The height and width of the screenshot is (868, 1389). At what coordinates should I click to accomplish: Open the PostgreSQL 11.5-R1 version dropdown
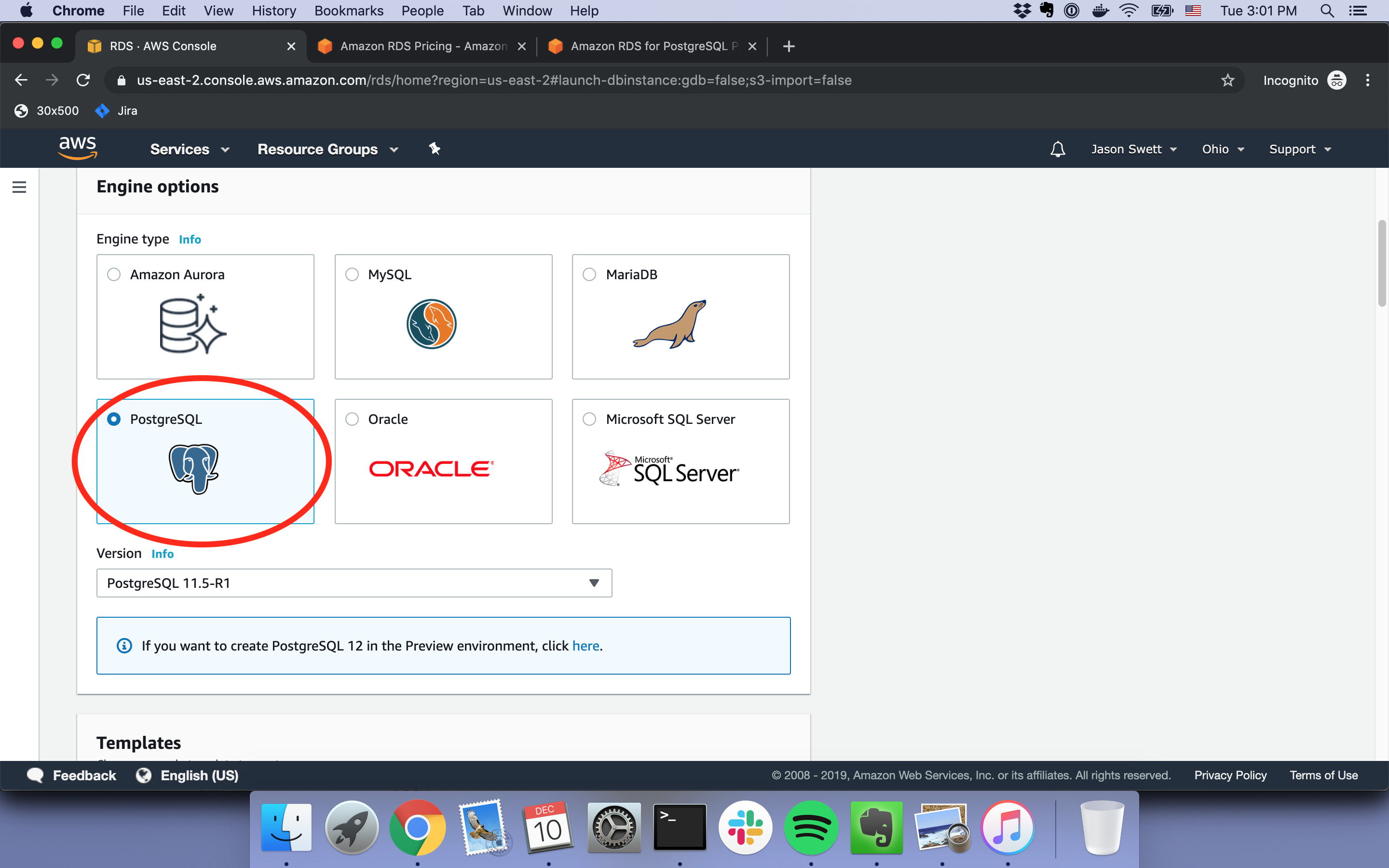354,583
